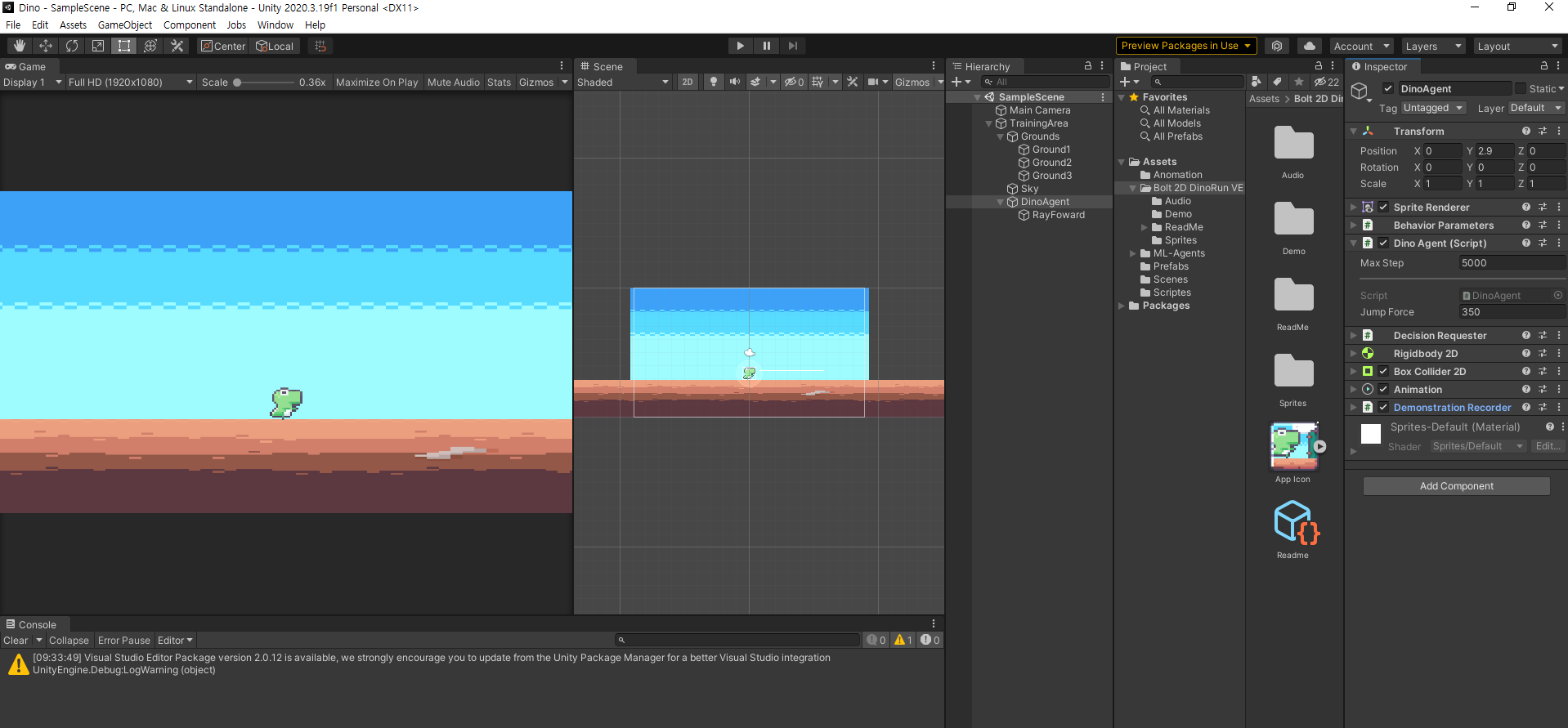
Task: Open the Tag dropdown Untagged
Action: [1434, 108]
